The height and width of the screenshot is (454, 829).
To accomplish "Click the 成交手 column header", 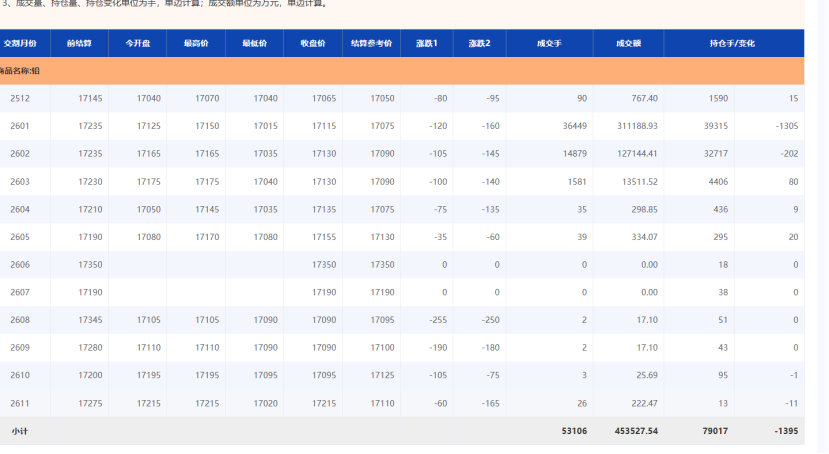I will [549, 44].
